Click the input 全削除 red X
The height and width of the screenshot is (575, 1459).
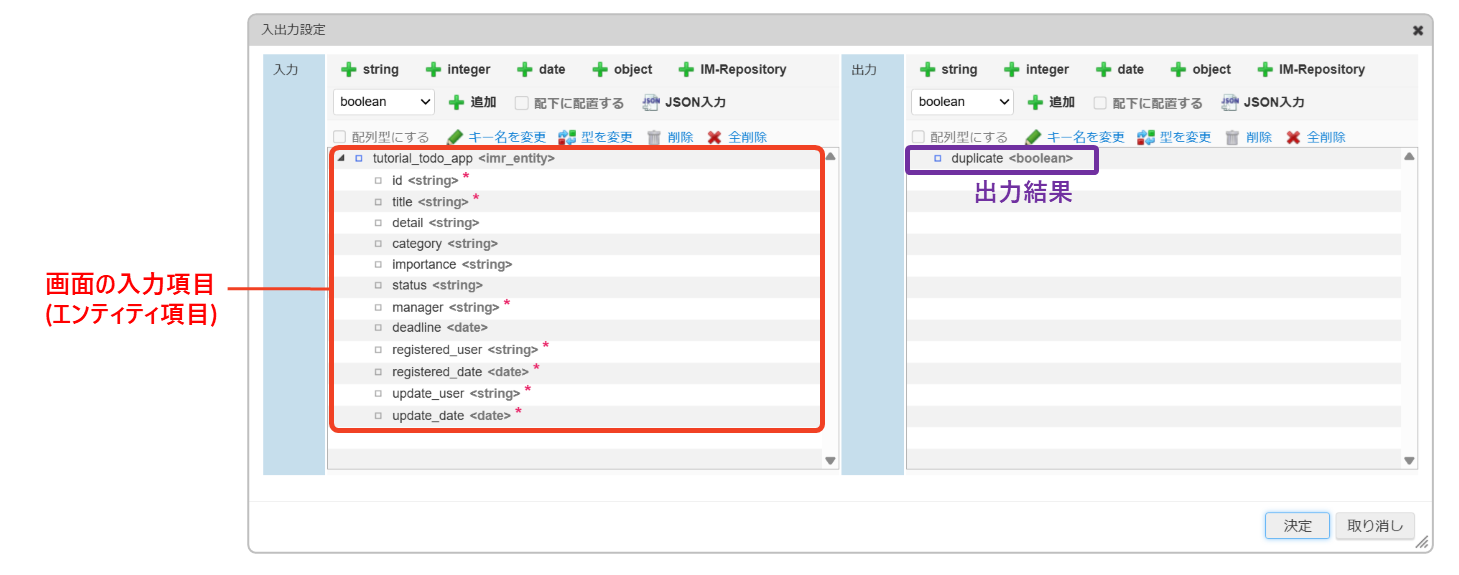(x=714, y=137)
